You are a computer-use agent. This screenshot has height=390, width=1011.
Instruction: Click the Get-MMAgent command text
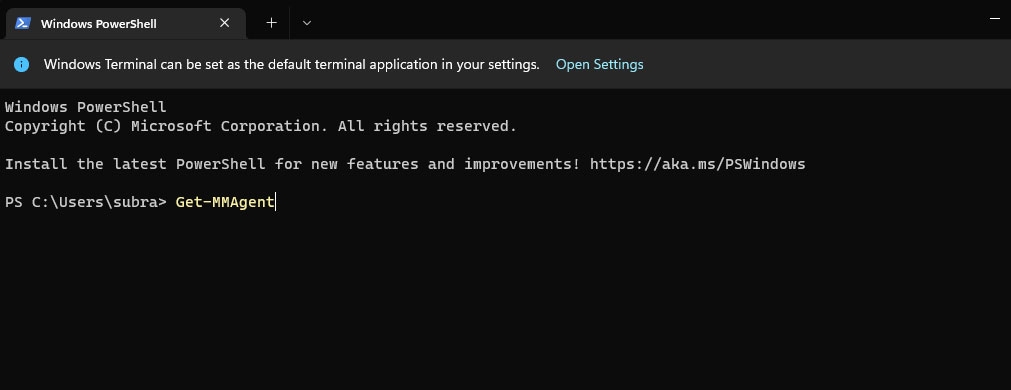(224, 202)
